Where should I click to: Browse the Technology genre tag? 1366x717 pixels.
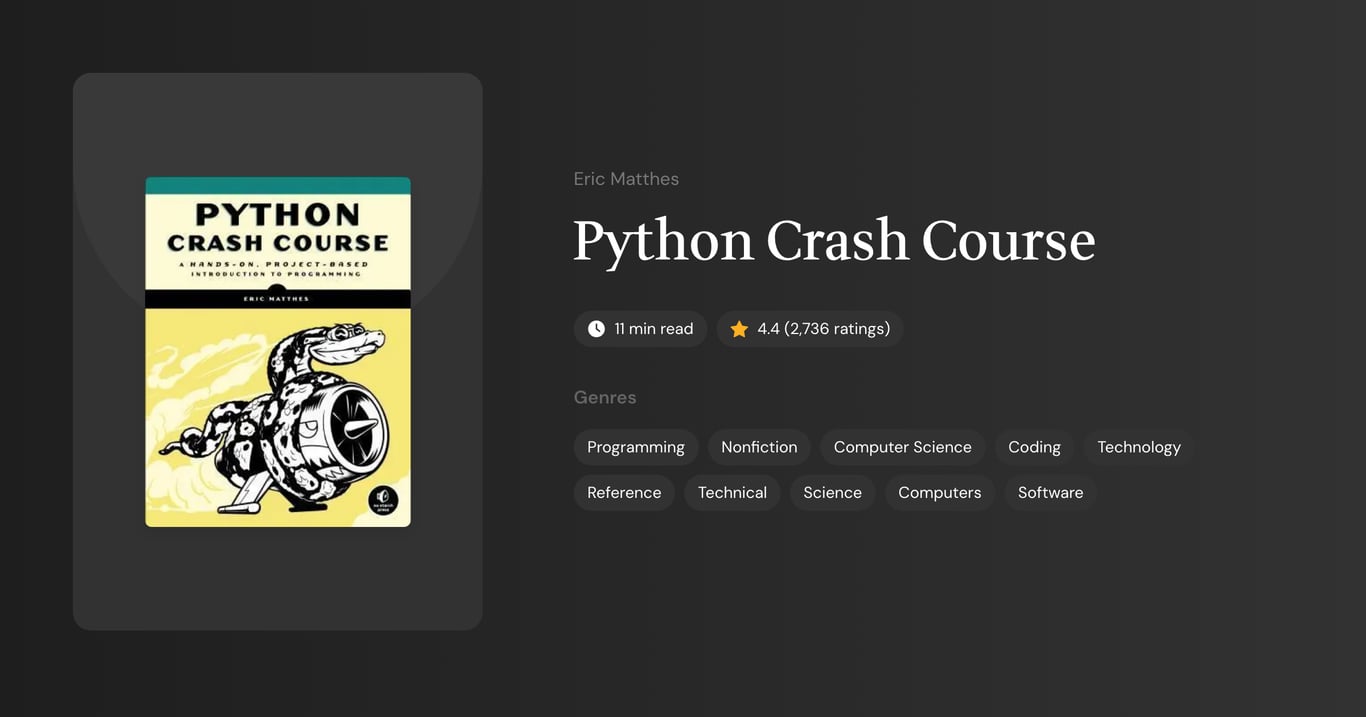coord(1139,447)
